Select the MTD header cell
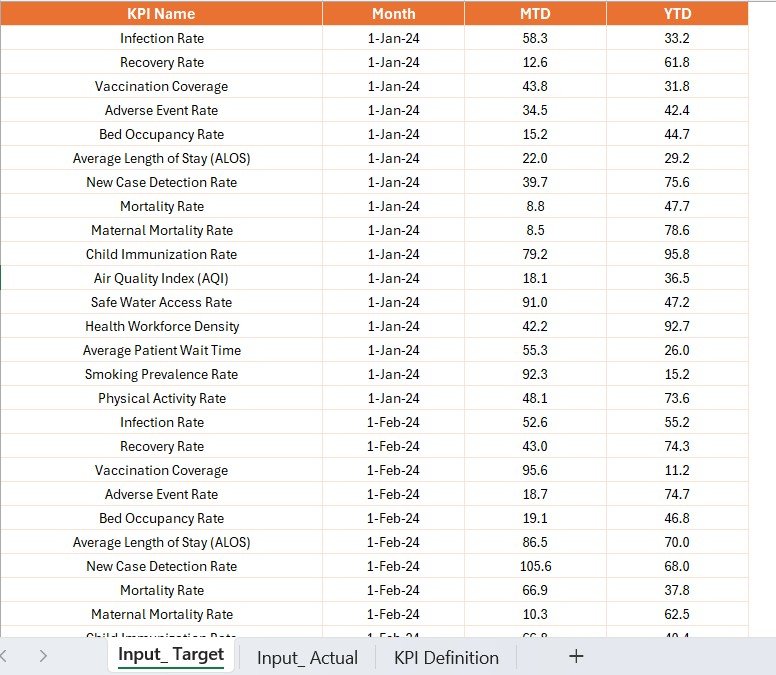Viewport: 776px width, 675px height. click(x=535, y=13)
